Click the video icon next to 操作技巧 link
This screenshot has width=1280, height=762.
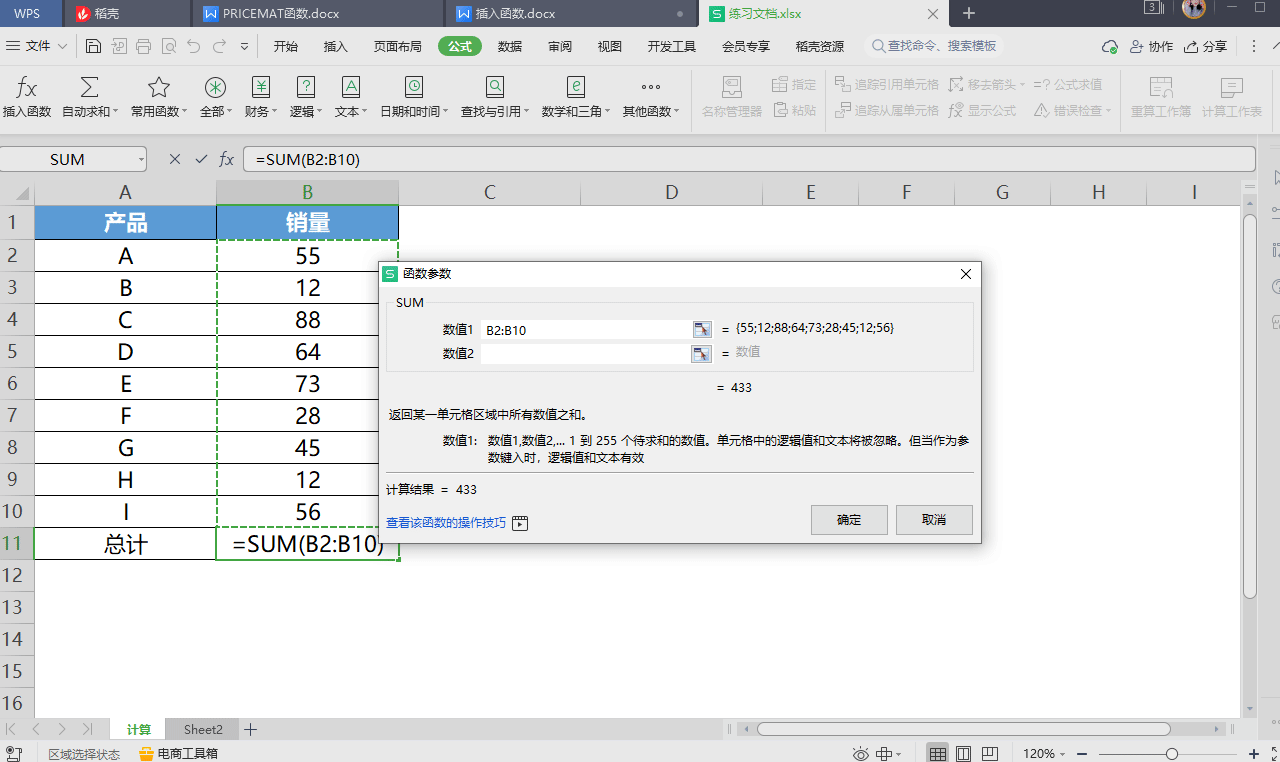[x=520, y=523]
